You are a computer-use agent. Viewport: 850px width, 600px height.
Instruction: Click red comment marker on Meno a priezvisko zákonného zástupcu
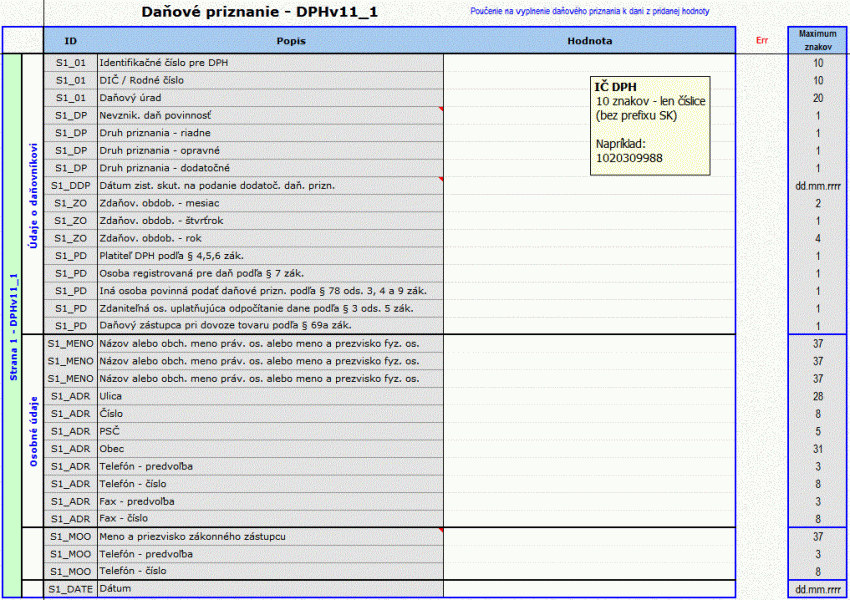pos(441,531)
